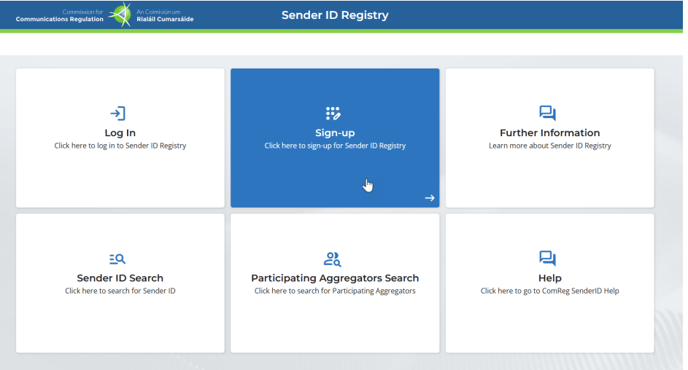Select the Sign-up heading text
Image resolution: width=688 pixels, height=370 pixels.
[335, 133]
